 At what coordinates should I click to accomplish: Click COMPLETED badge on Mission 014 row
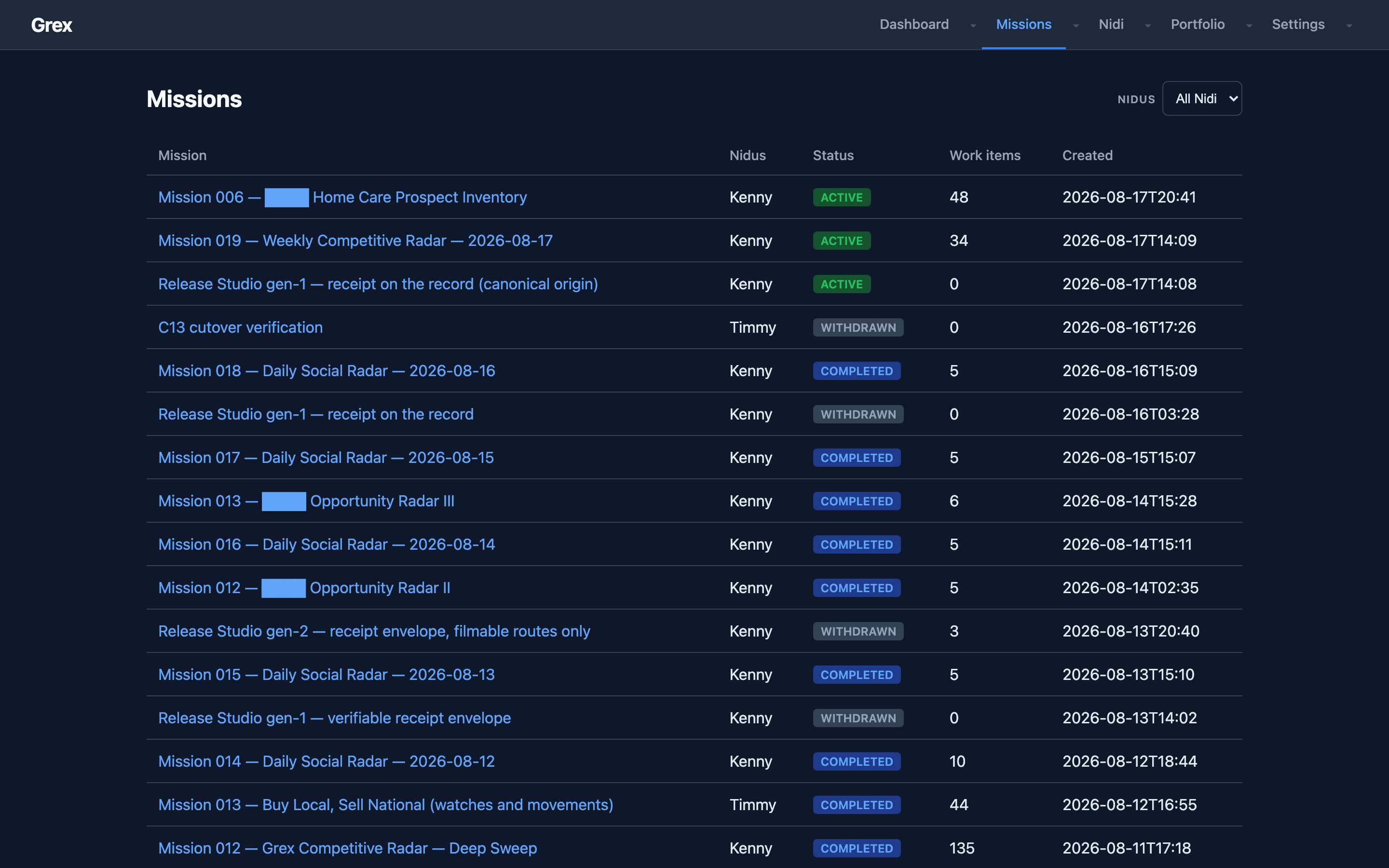[857, 762]
